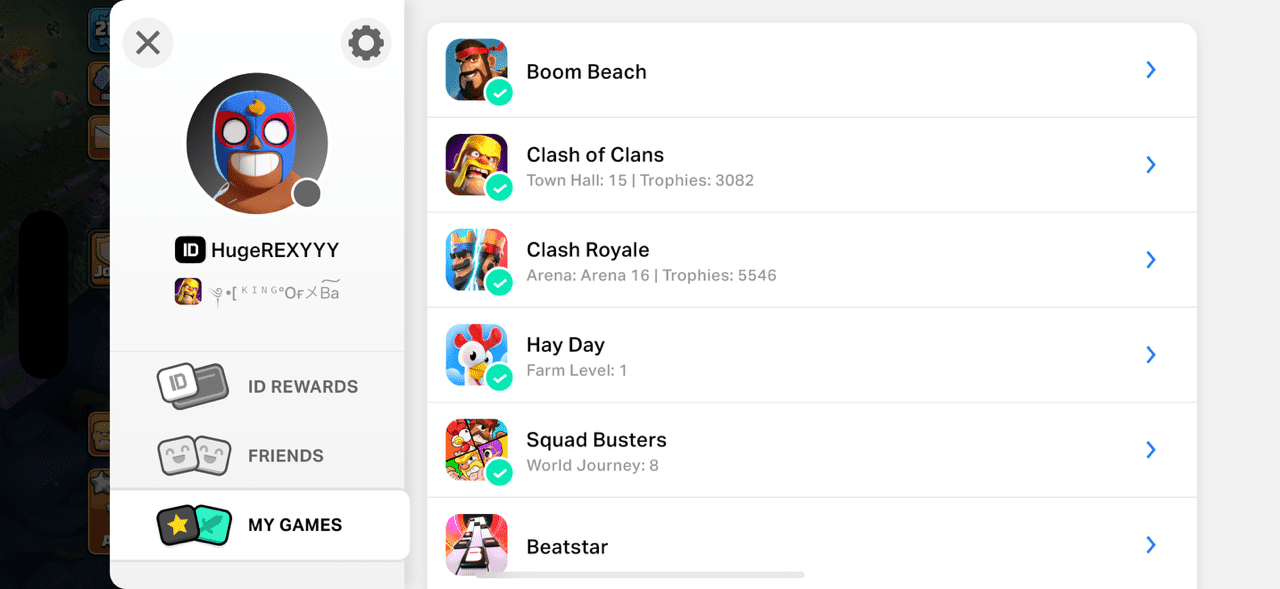Tap the Squad Busters game icon
The image size is (1280, 589).
pos(476,450)
